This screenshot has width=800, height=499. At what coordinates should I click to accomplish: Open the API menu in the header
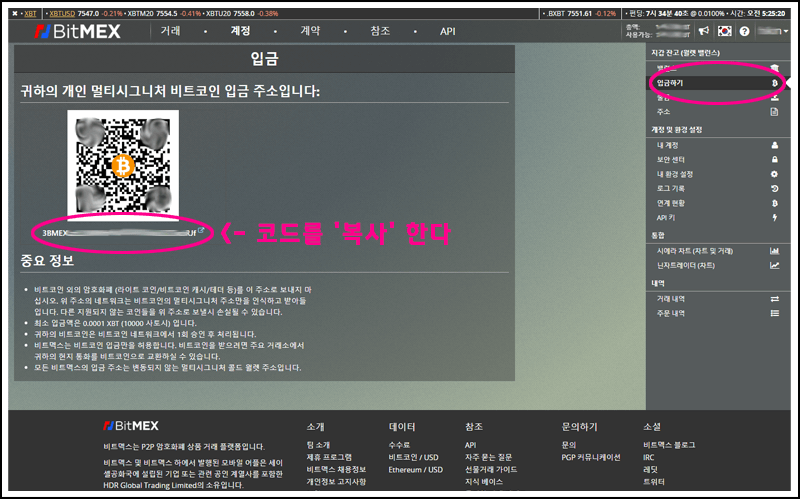(447, 32)
